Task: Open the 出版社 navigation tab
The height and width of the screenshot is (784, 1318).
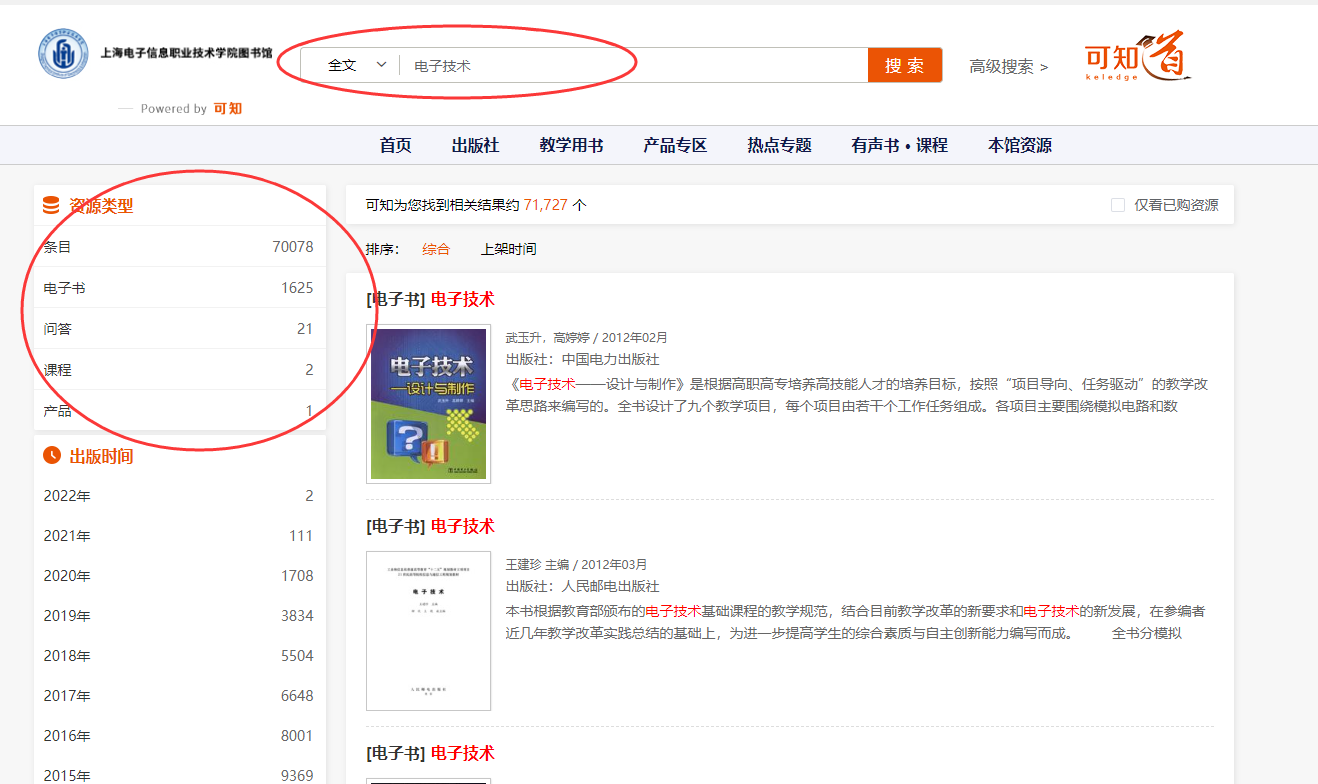Action: click(475, 145)
